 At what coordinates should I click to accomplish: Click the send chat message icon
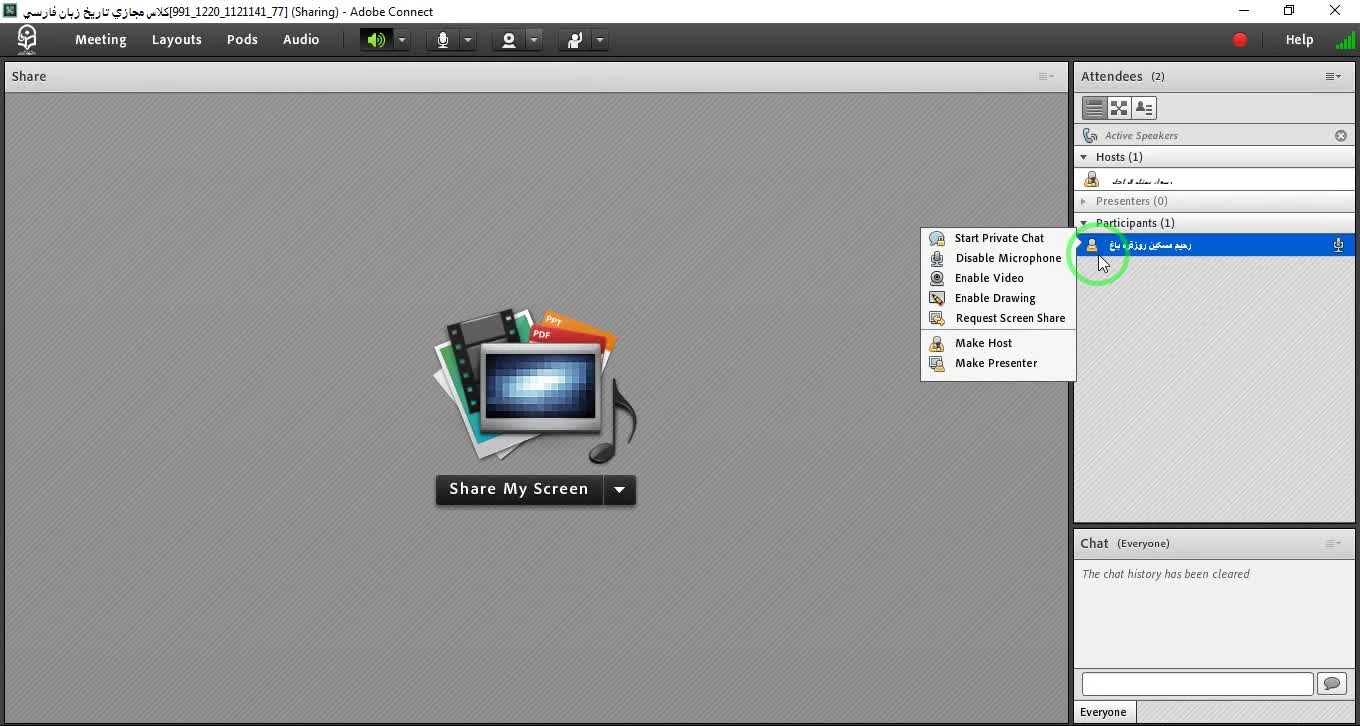pos(1331,684)
